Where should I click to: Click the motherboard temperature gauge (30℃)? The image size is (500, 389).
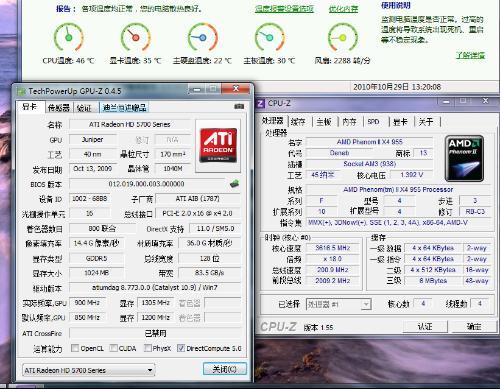[269, 37]
